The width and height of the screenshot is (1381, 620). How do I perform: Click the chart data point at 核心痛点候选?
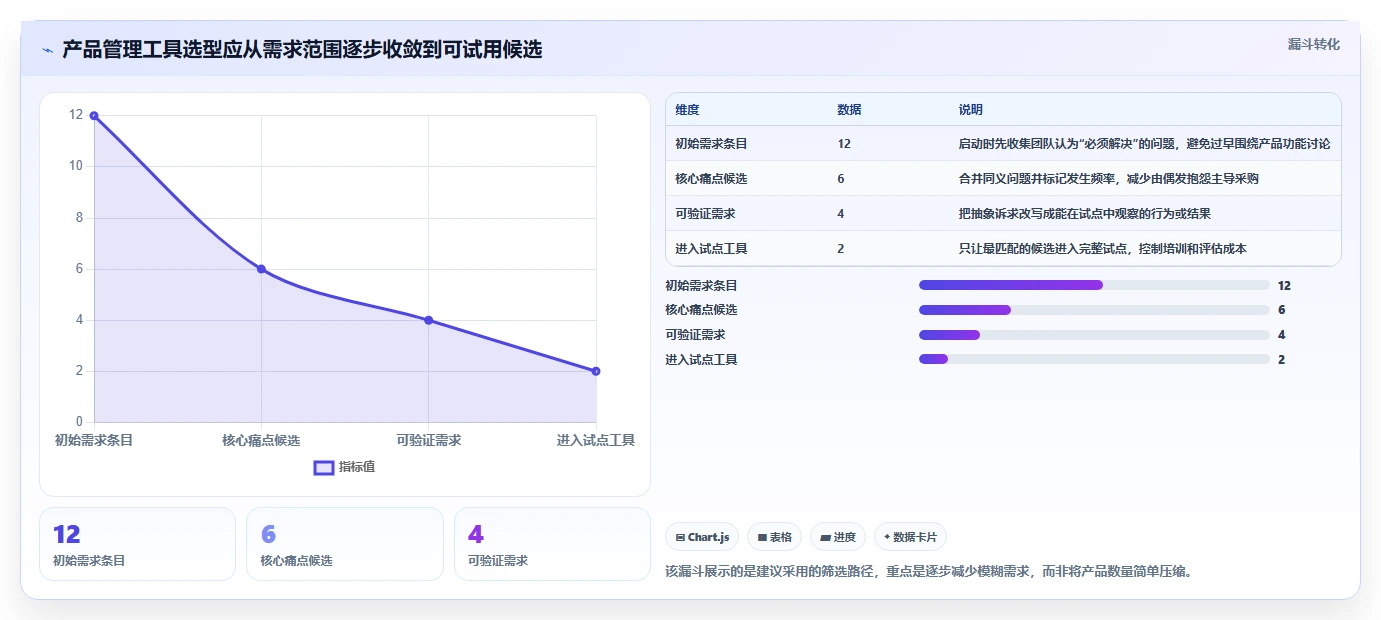click(261, 269)
